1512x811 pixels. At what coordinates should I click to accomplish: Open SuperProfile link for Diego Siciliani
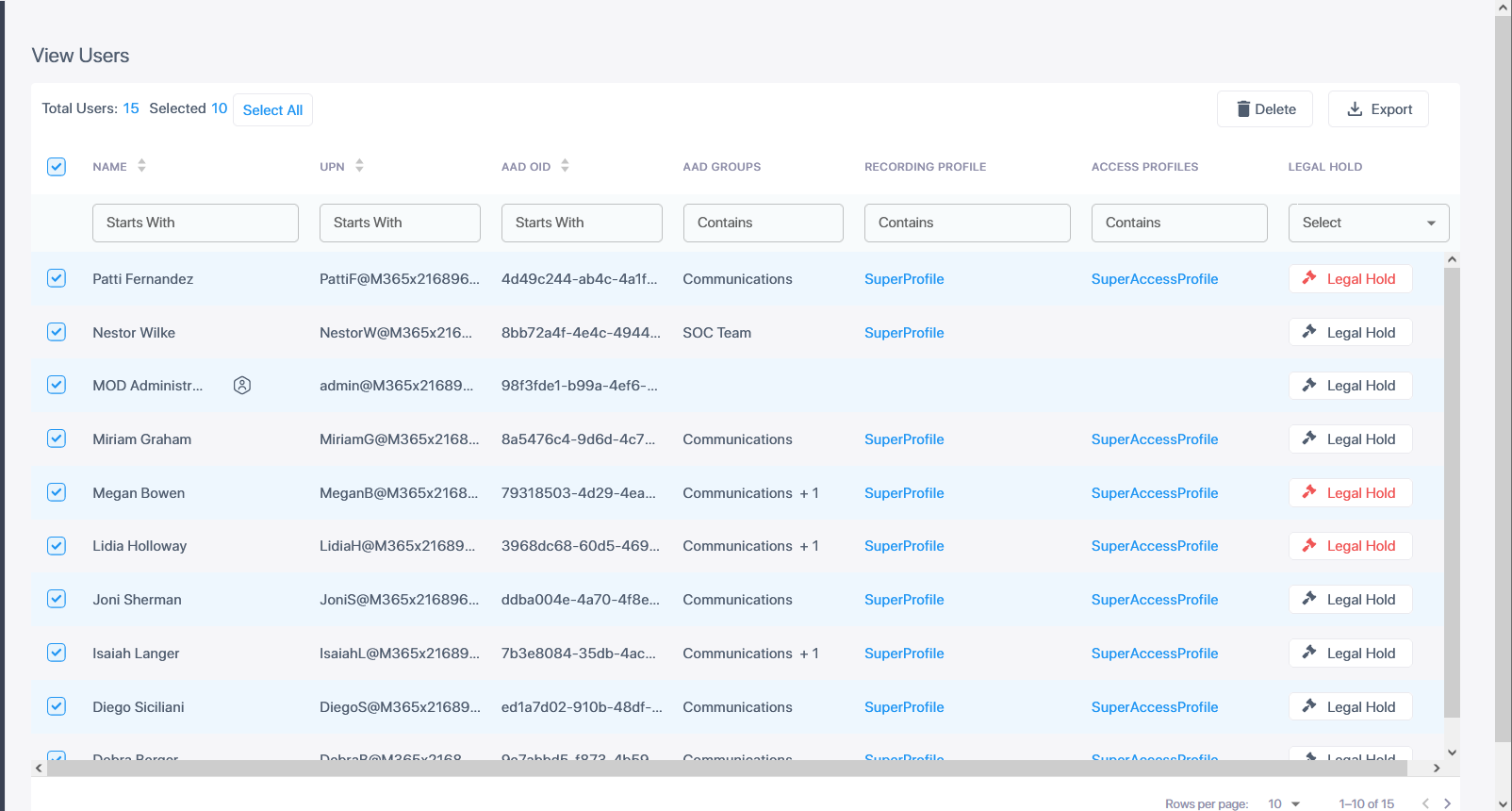pyautogui.click(x=904, y=707)
